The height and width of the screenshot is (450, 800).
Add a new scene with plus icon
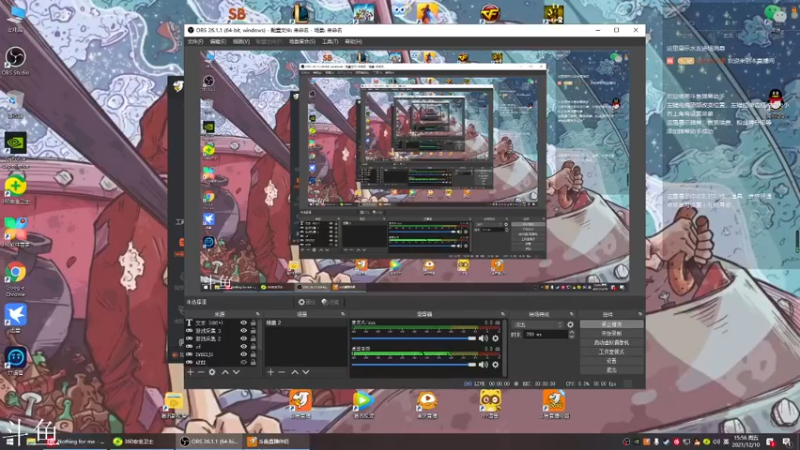click(270, 372)
